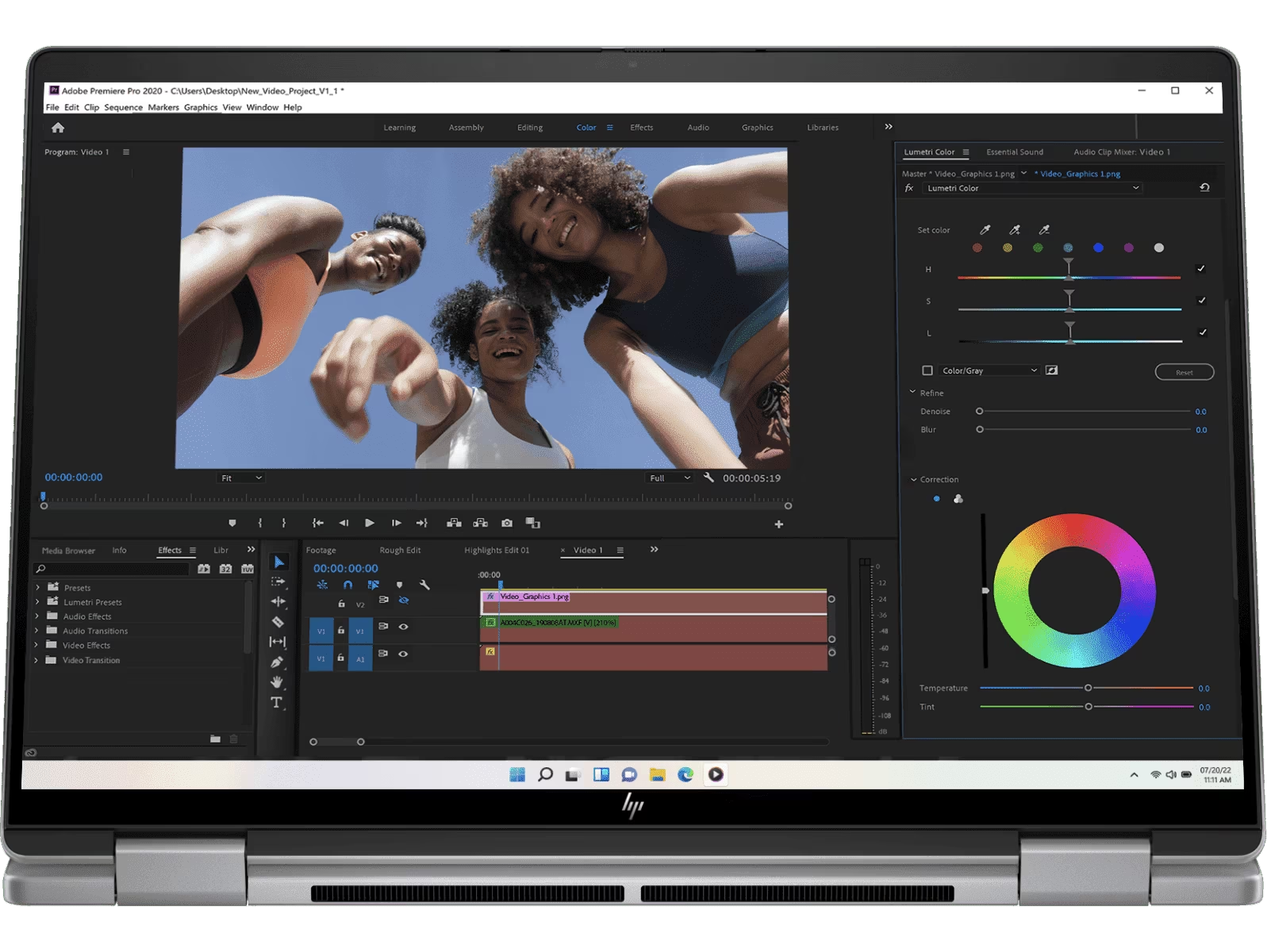Screen dimensions: 1267x952
Task: Click the program monitor wrench settings icon
Action: tap(708, 478)
